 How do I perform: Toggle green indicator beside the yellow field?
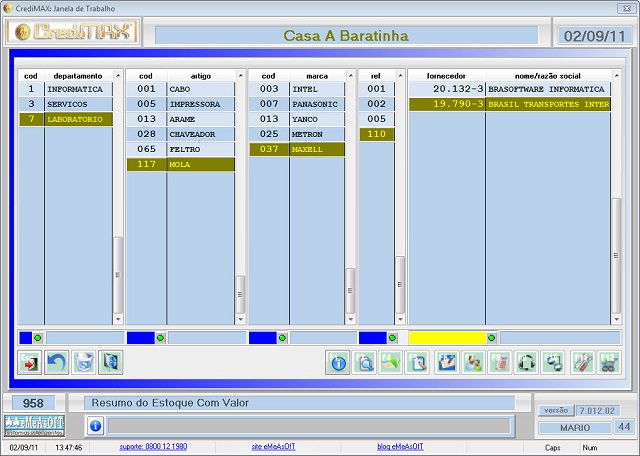tap(492, 338)
